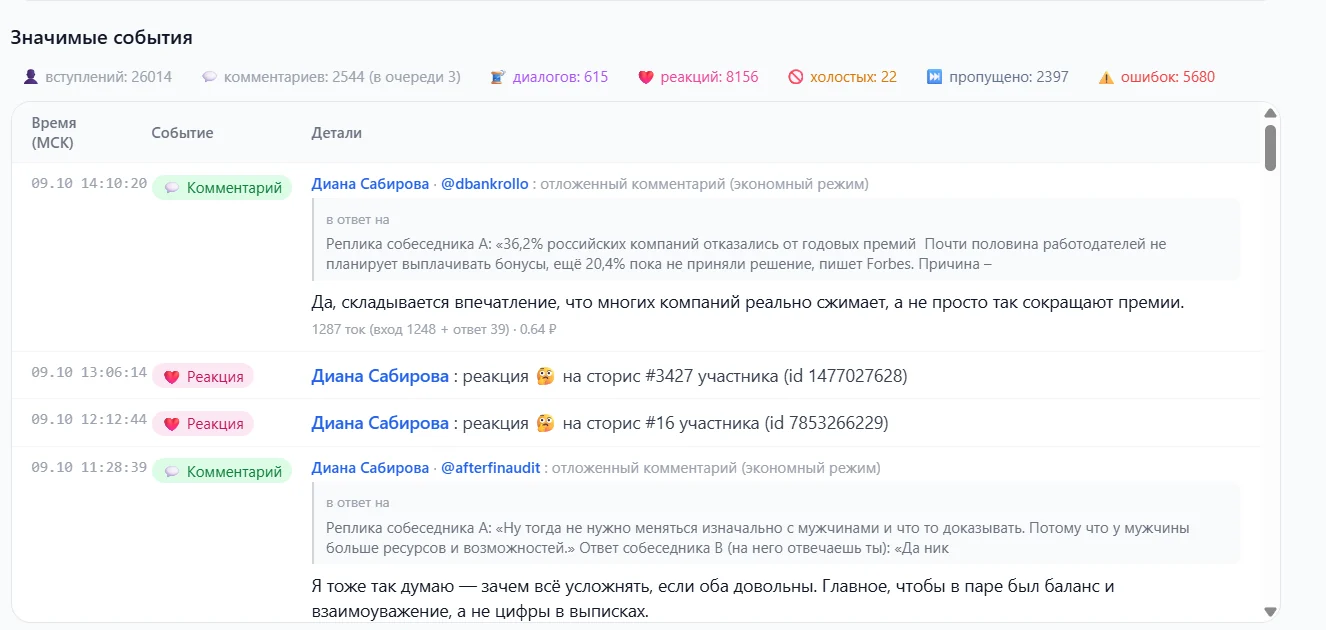The width and height of the screenshot is (1326, 630).
Task: Open Диана Сабирова link in 14:10:20 row
Action: coord(370,184)
